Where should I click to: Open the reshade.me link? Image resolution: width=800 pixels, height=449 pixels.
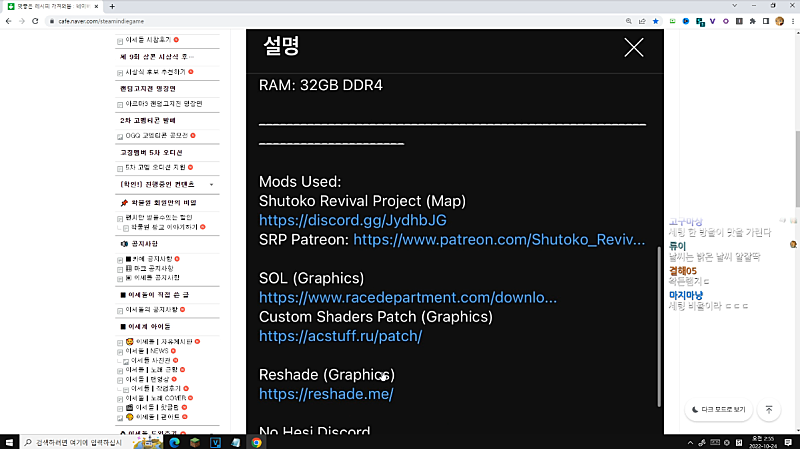point(326,394)
